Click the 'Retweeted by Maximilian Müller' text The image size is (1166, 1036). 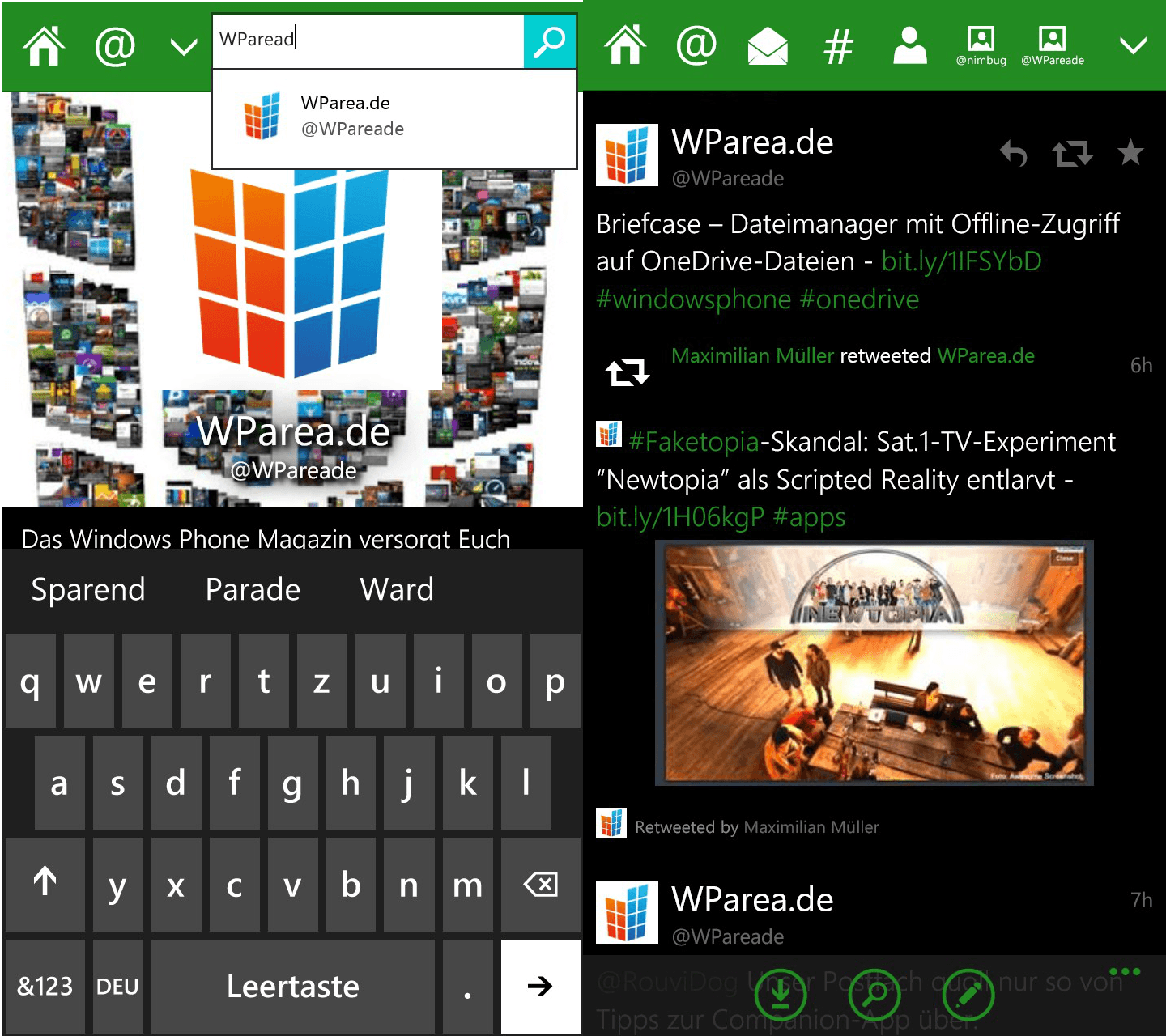(756, 827)
